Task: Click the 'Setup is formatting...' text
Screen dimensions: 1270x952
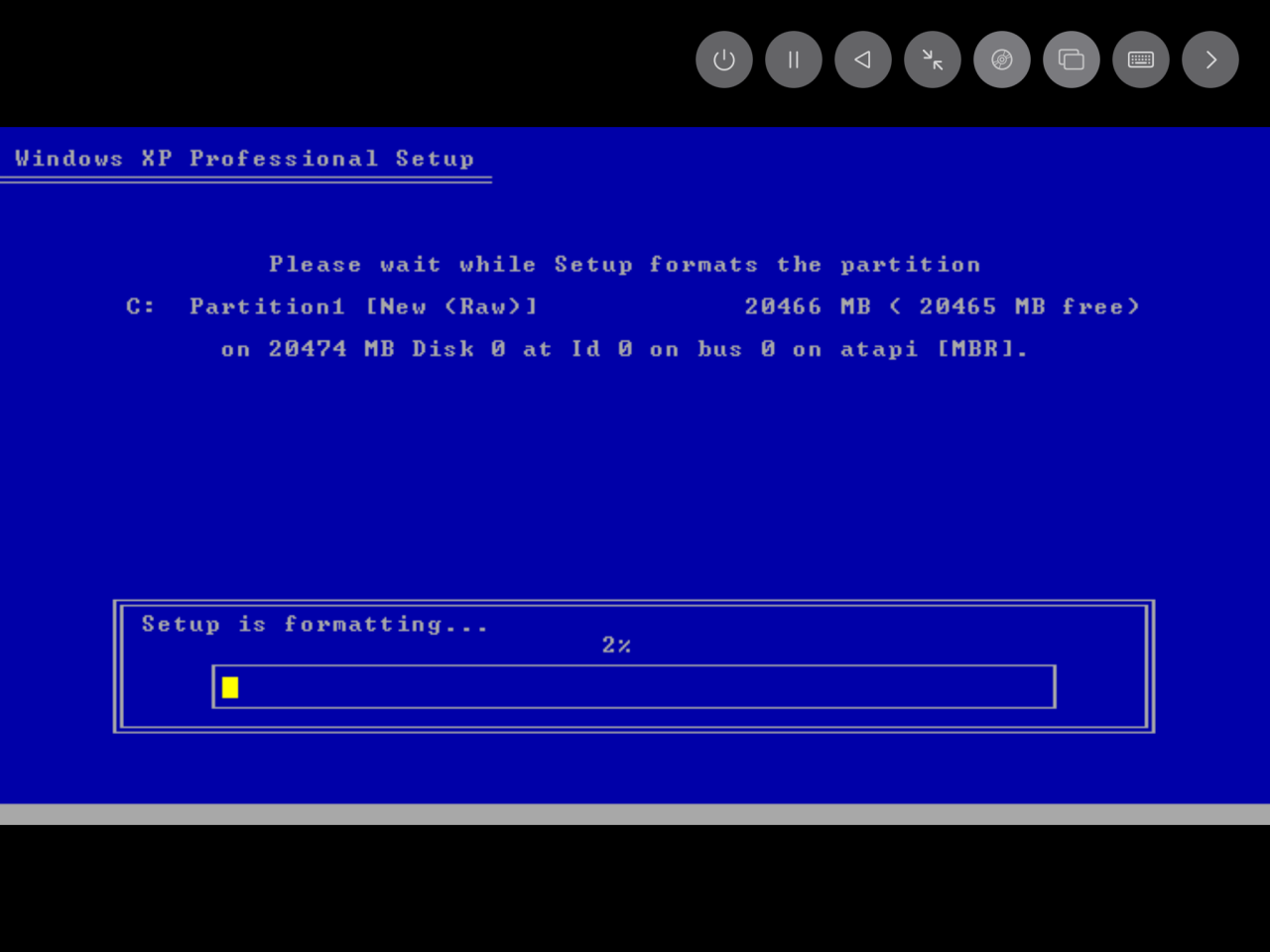Action: point(315,624)
